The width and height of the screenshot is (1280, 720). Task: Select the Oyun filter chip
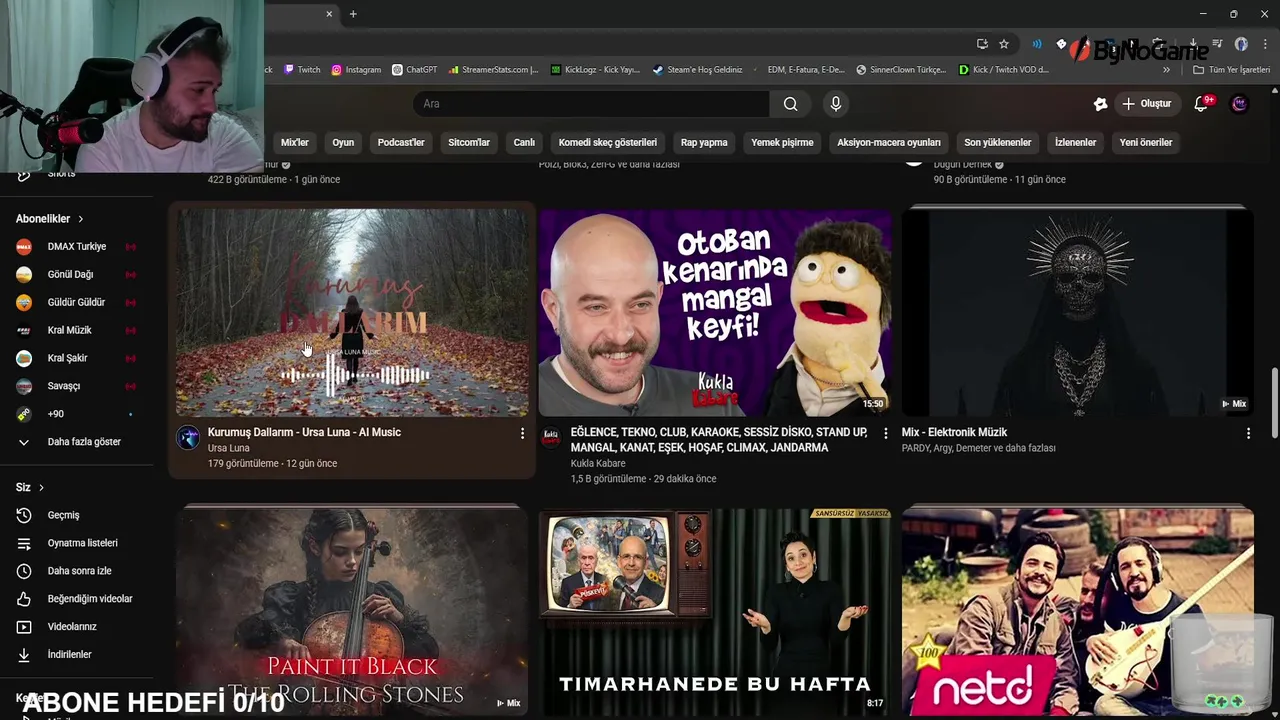(343, 143)
